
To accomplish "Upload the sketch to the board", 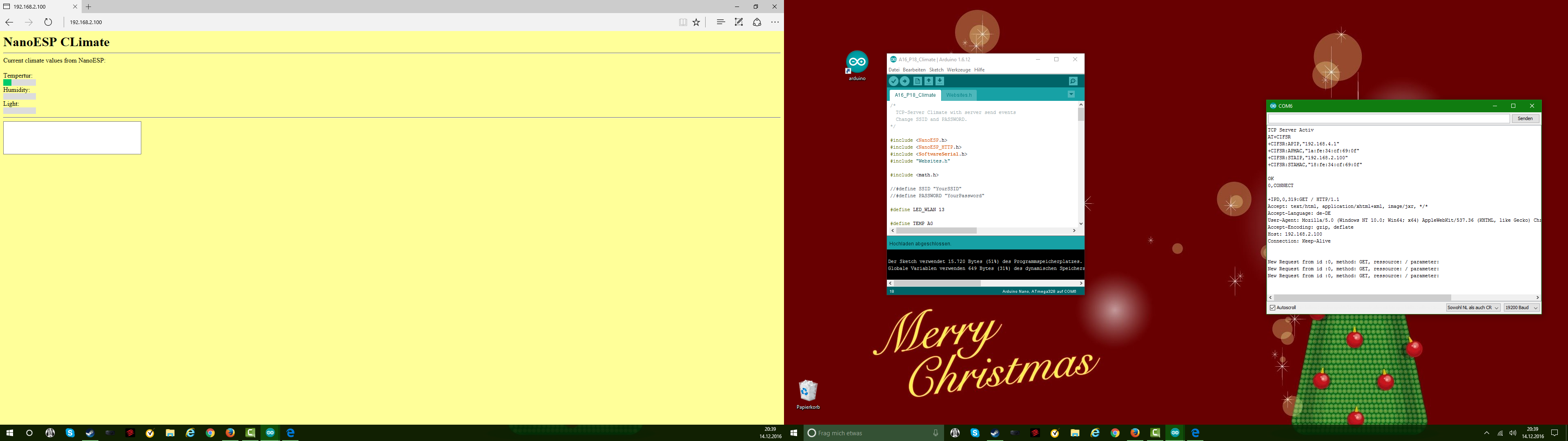I will 904,81.
